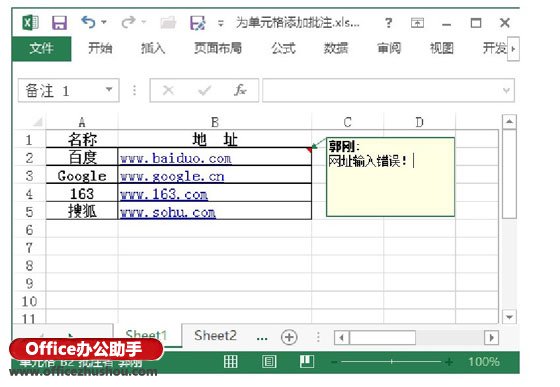560x387 pixels.
Task: Switch to Normal view icon
Action: coord(230,362)
